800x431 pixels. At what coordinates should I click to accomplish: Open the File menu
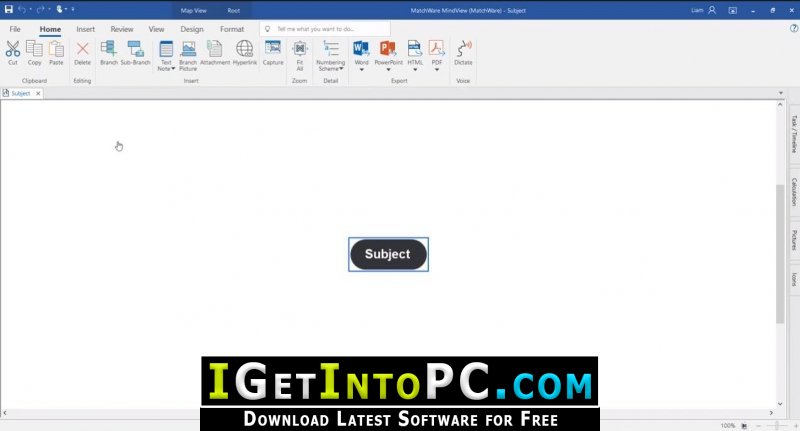tap(15, 29)
